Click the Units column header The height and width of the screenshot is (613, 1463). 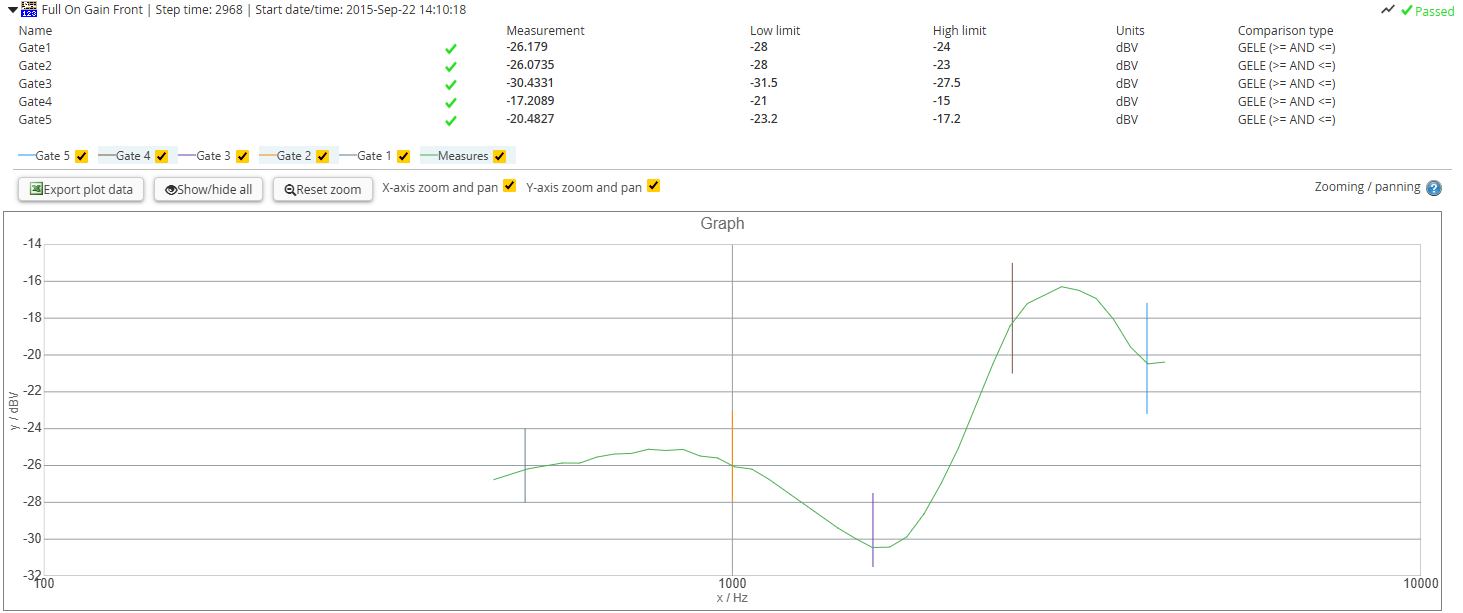(x=1130, y=31)
